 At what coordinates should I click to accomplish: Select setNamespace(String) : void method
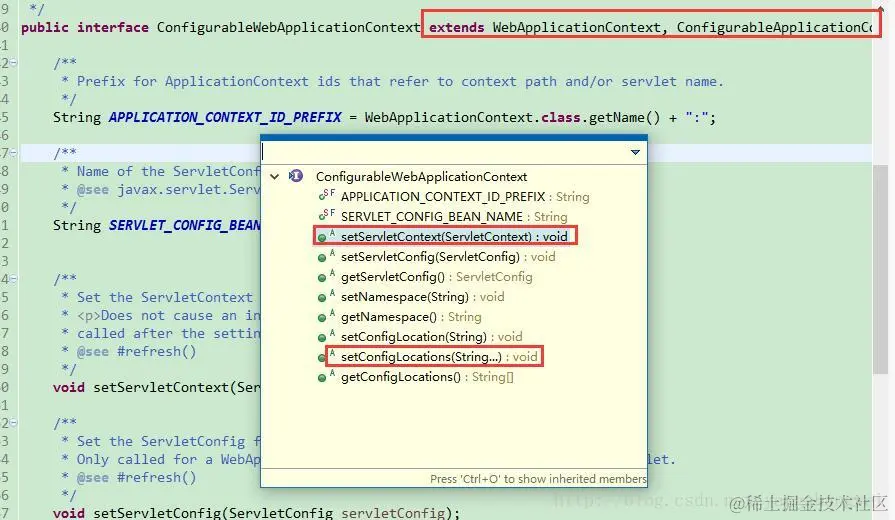(x=422, y=297)
